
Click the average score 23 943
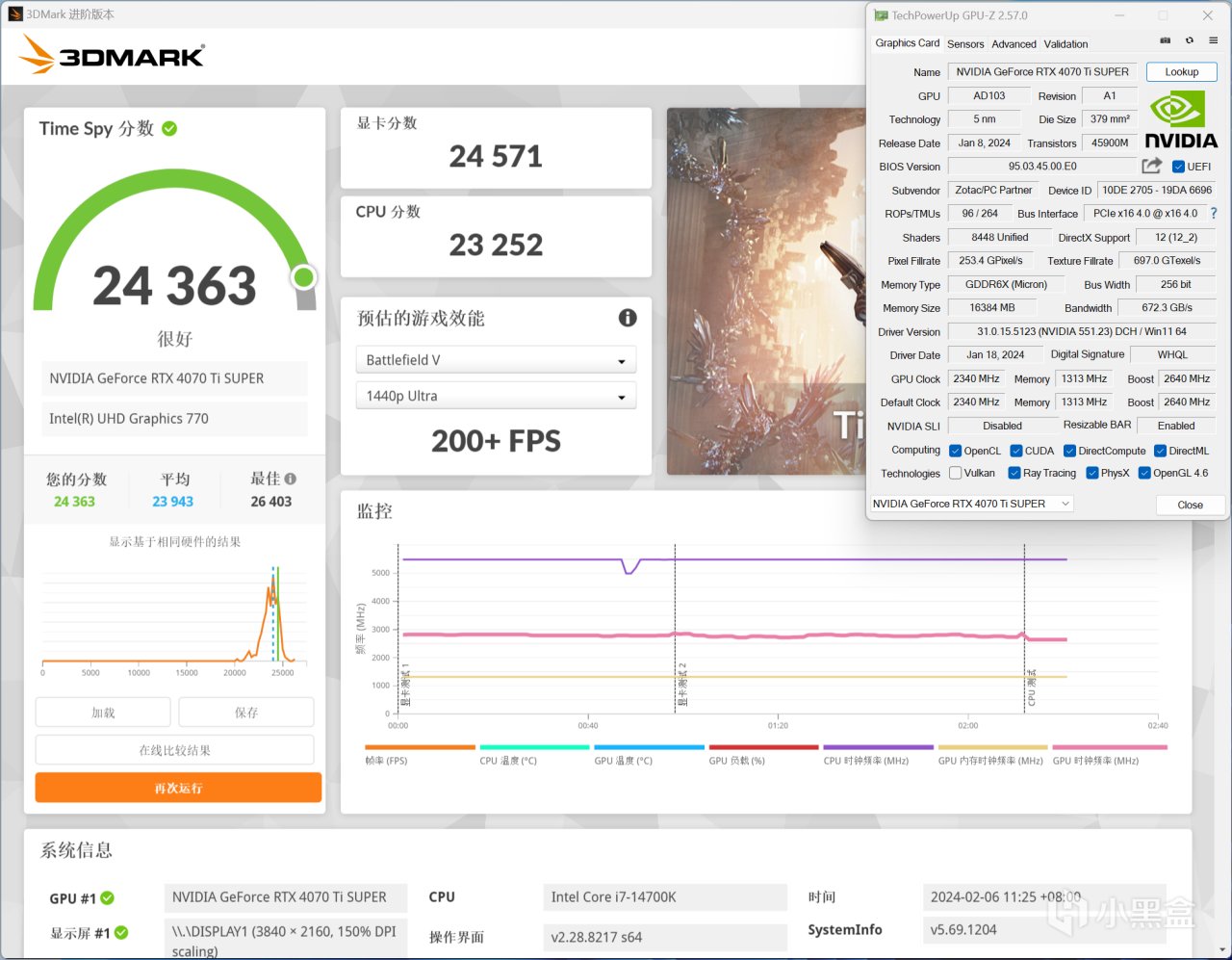tap(173, 502)
